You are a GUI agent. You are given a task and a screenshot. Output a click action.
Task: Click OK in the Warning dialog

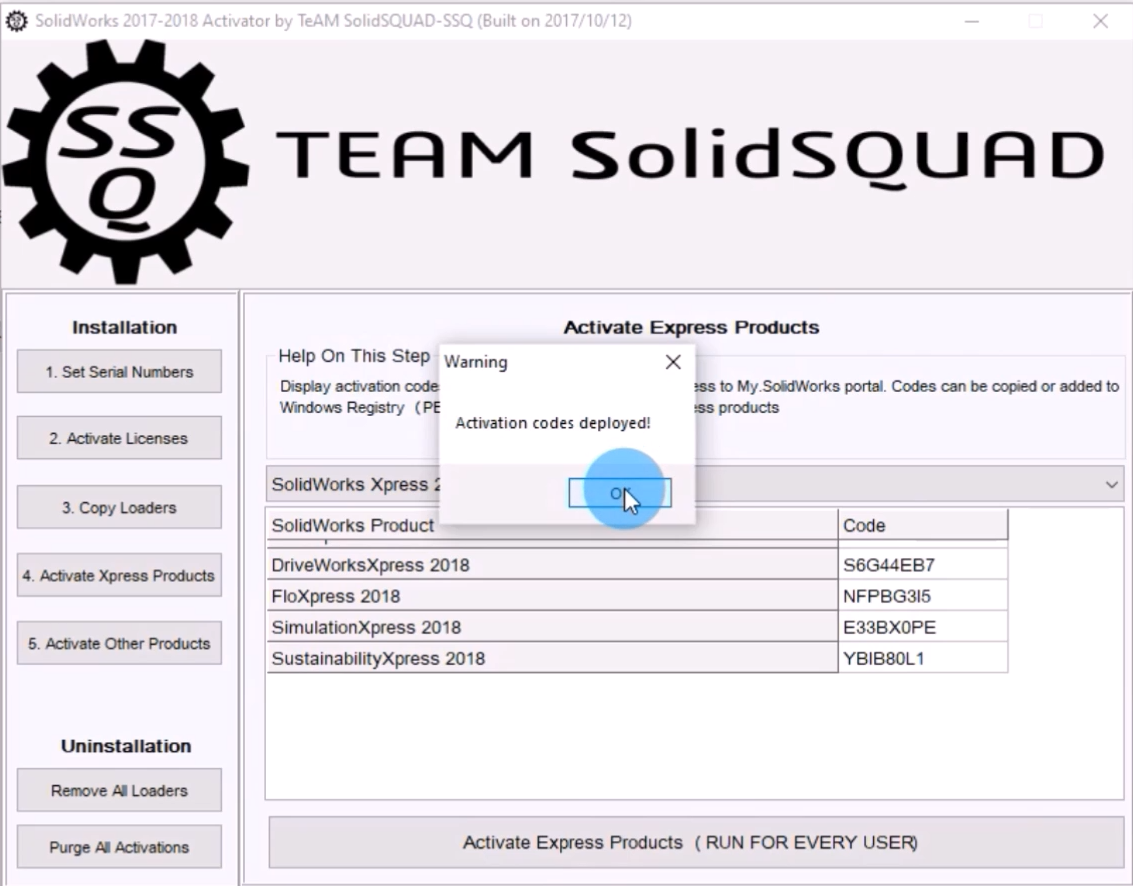tap(619, 493)
